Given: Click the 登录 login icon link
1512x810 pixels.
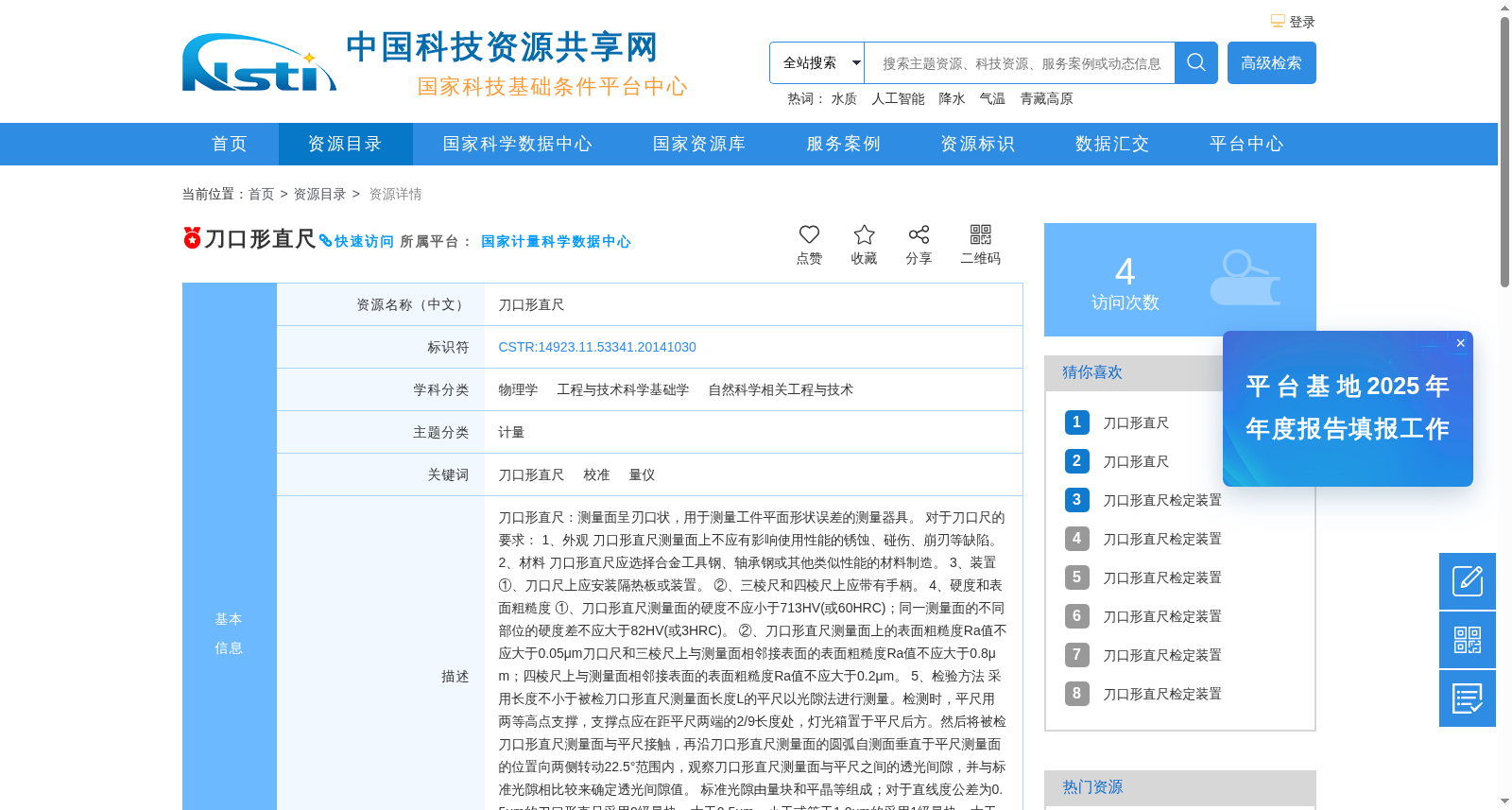Looking at the screenshot, I should pos(1293,22).
